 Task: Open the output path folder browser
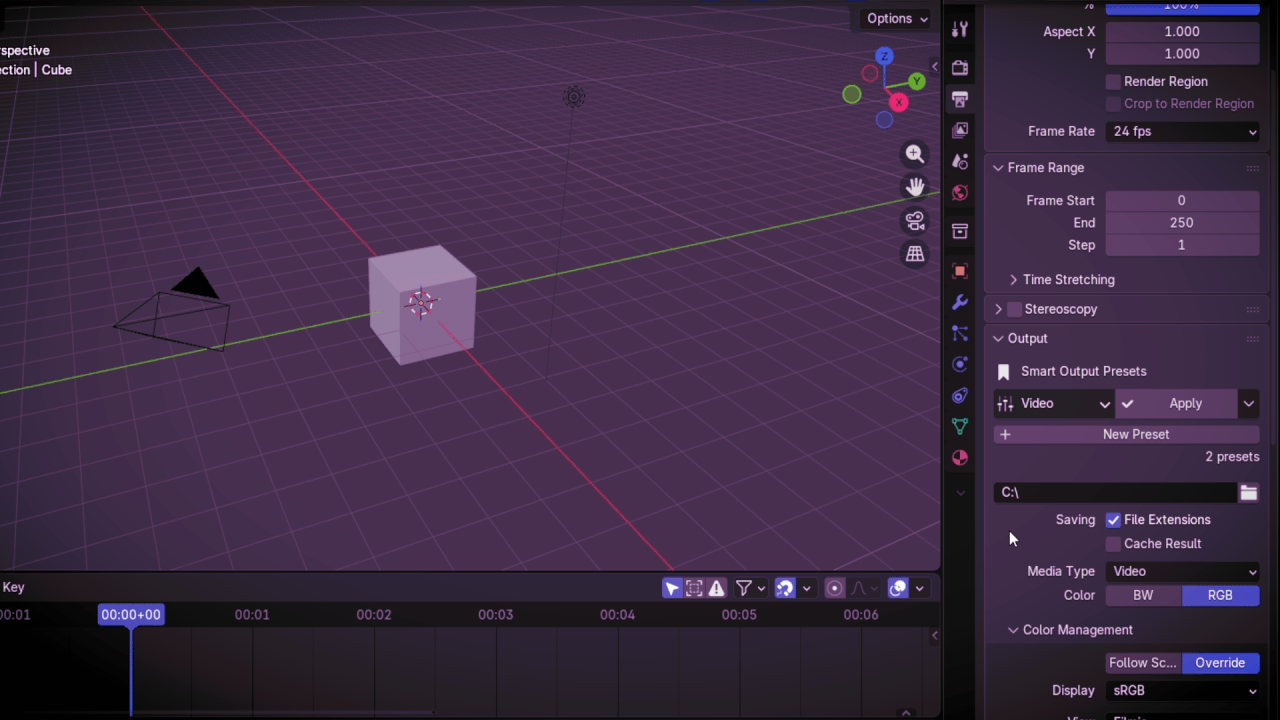(1249, 492)
